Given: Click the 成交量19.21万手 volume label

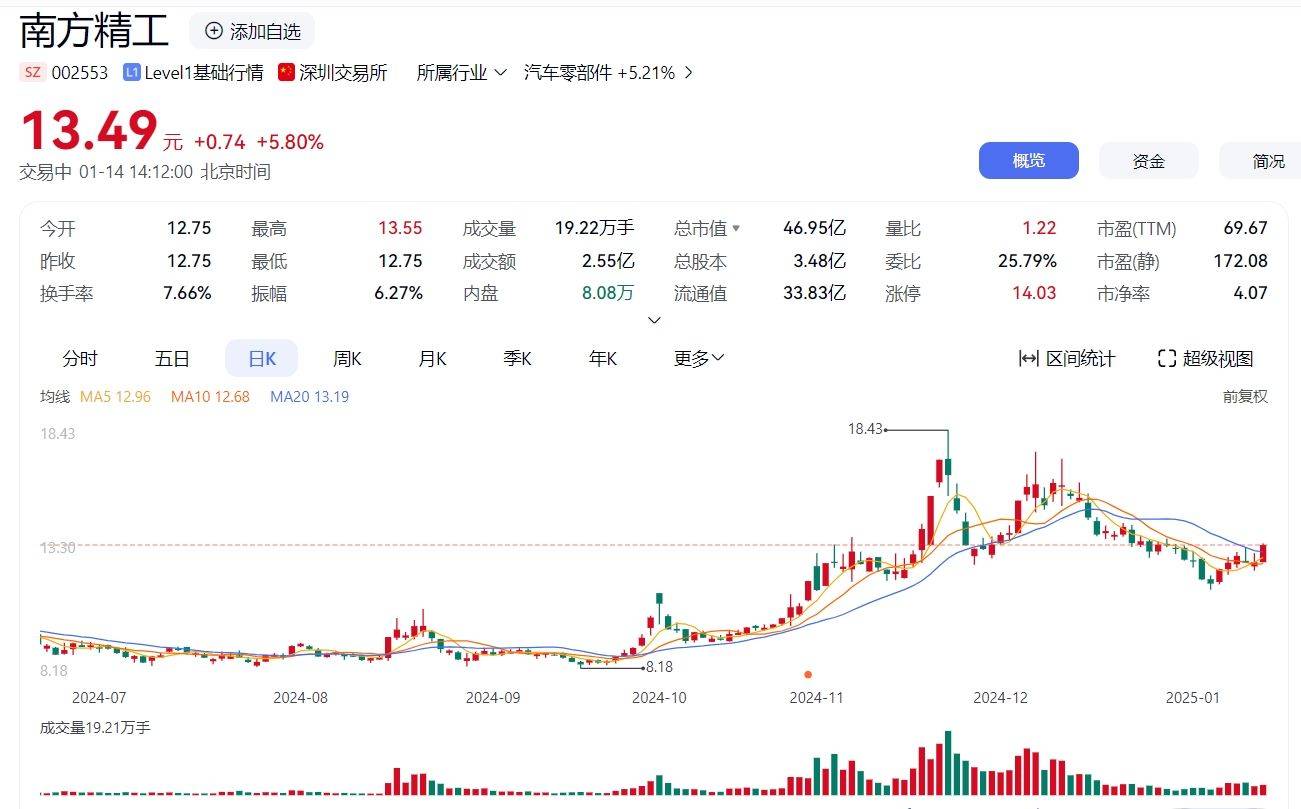Looking at the screenshot, I should (x=95, y=728).
